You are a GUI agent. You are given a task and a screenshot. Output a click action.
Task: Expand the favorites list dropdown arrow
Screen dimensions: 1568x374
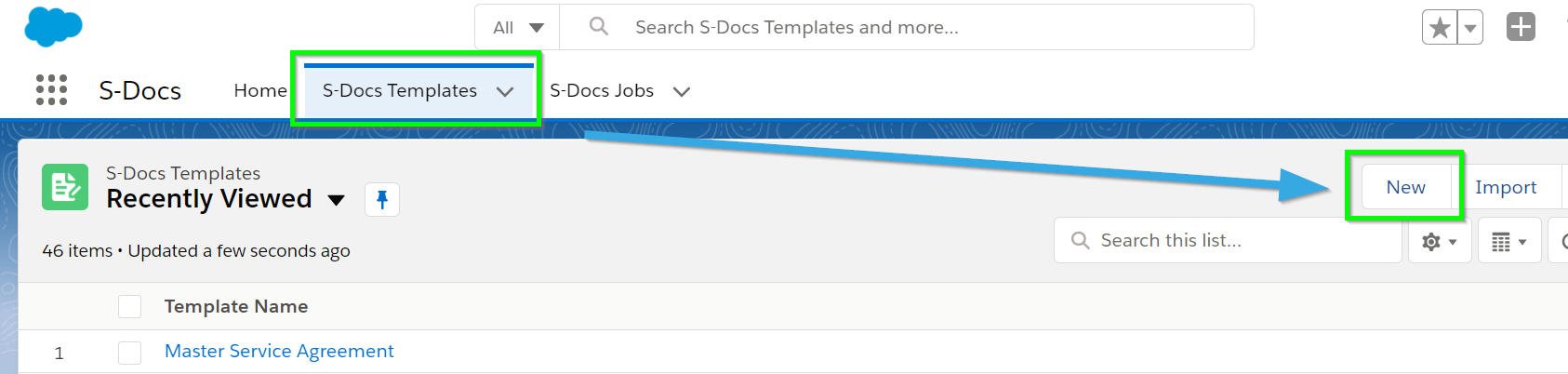1470,27
